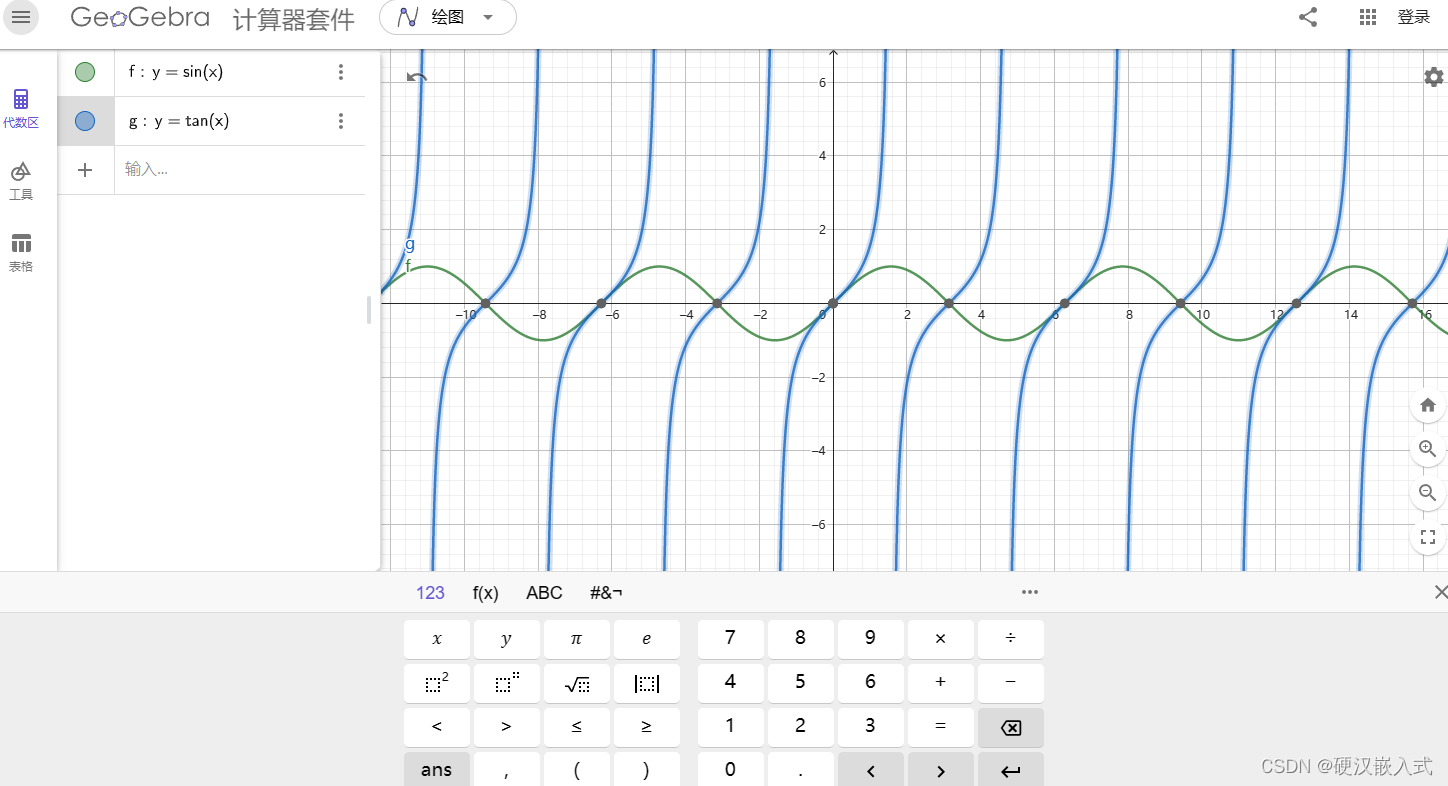
Task: Zoom out on the graph
Action: 1428,493
